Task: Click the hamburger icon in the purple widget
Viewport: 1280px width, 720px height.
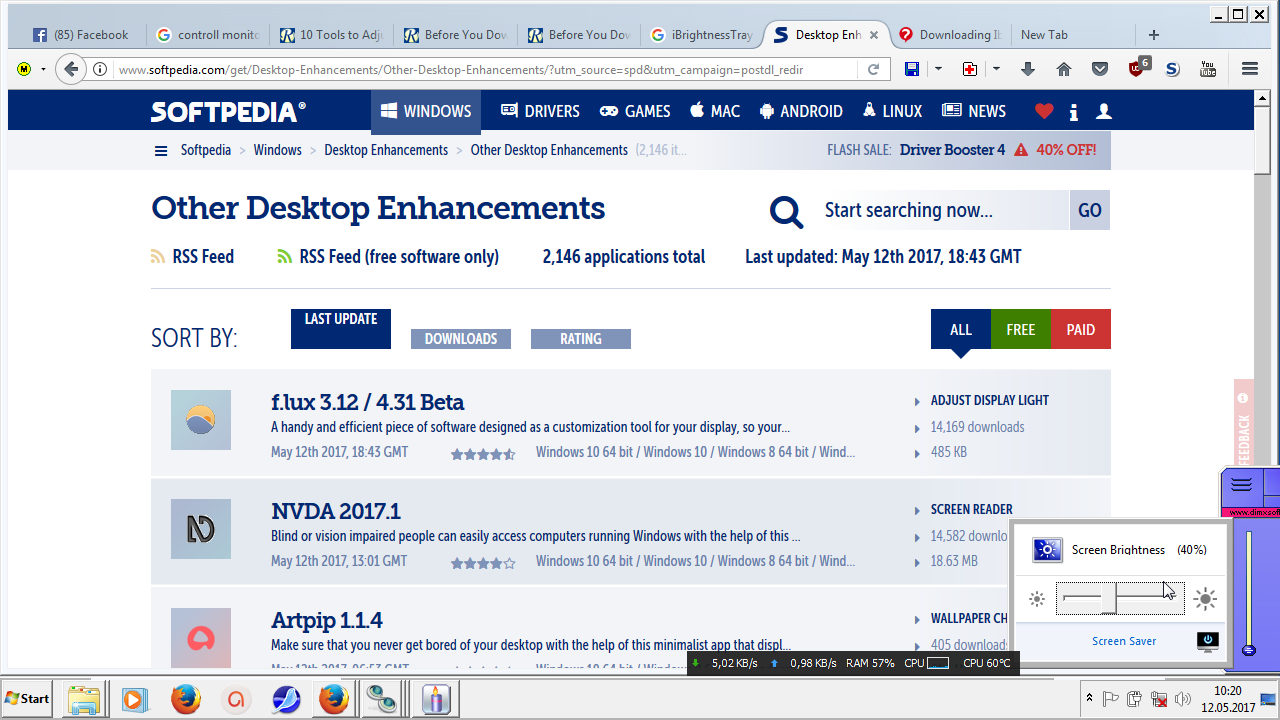Action: click(x=1241, y=485)
